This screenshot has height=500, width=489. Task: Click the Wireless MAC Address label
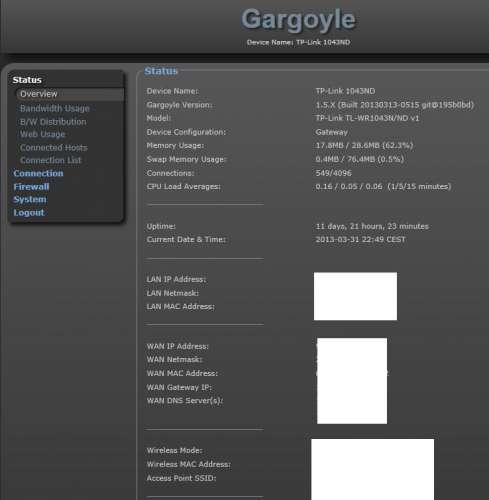(x=189, y=464)
